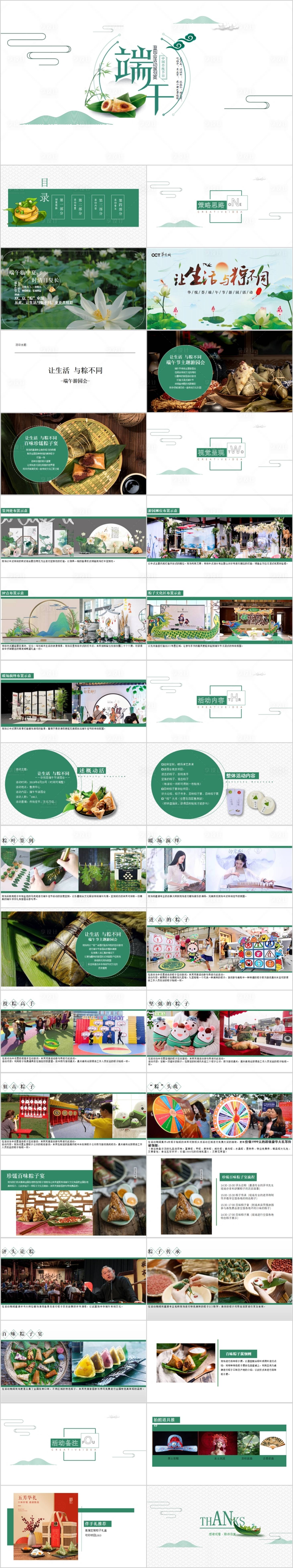The height and width of the screenshot is (1568, 293).
Task: Click the 签到处布置示意 heading
Action: click(x=15, y=511)
